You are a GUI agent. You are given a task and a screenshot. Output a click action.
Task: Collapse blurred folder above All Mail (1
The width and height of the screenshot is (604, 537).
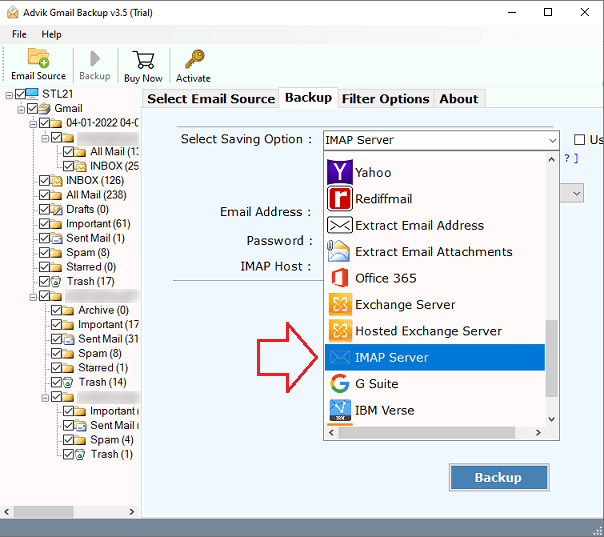tap(45, 138)
